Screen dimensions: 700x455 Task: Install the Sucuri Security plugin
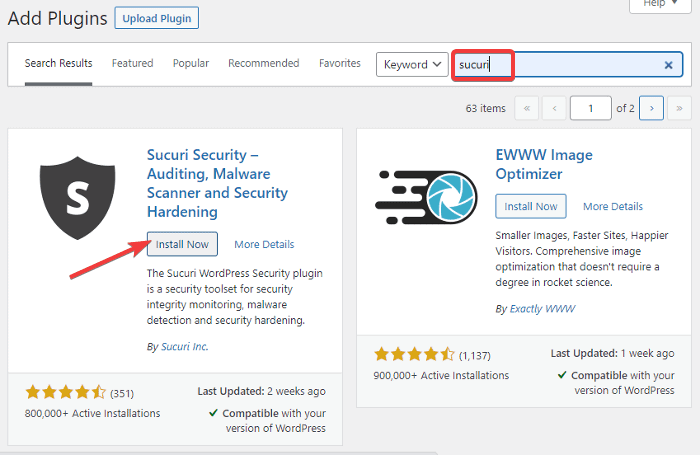pyautogui.click(x=182, y=244)
